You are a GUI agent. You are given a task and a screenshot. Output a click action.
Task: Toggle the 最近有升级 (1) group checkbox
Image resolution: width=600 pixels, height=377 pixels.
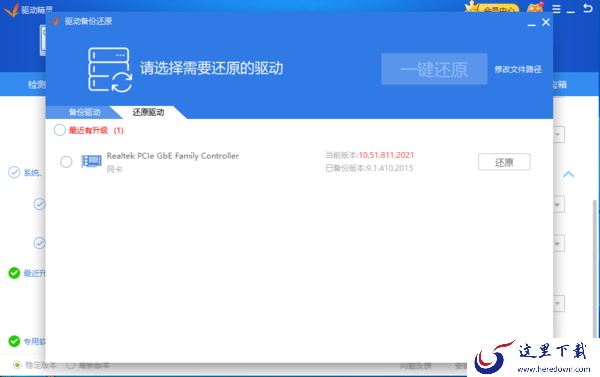click(x=60, y=130)
